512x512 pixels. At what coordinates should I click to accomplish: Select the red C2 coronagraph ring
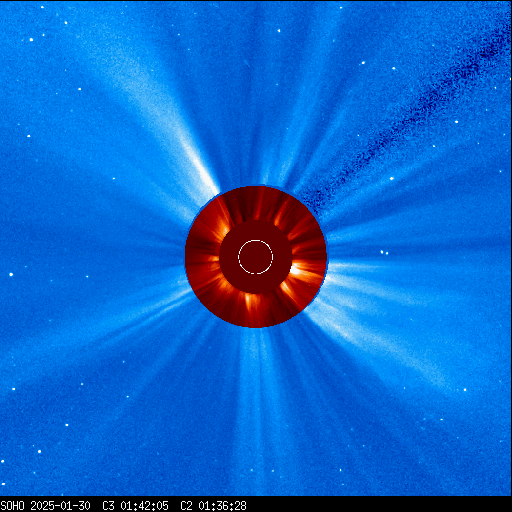point(256,257)
